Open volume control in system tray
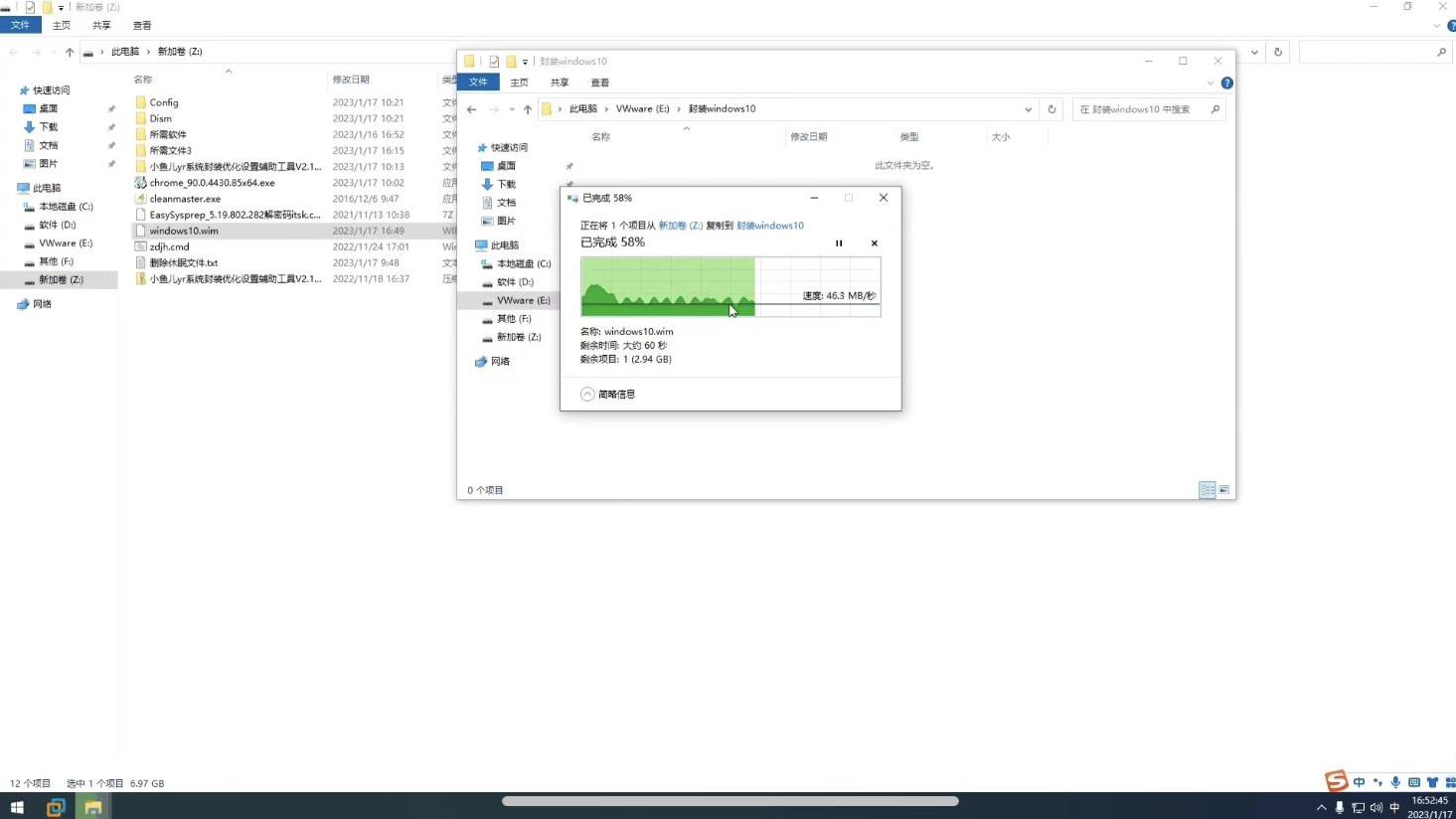This screenshot has width=1456, height=819. tap(1376, 807)
